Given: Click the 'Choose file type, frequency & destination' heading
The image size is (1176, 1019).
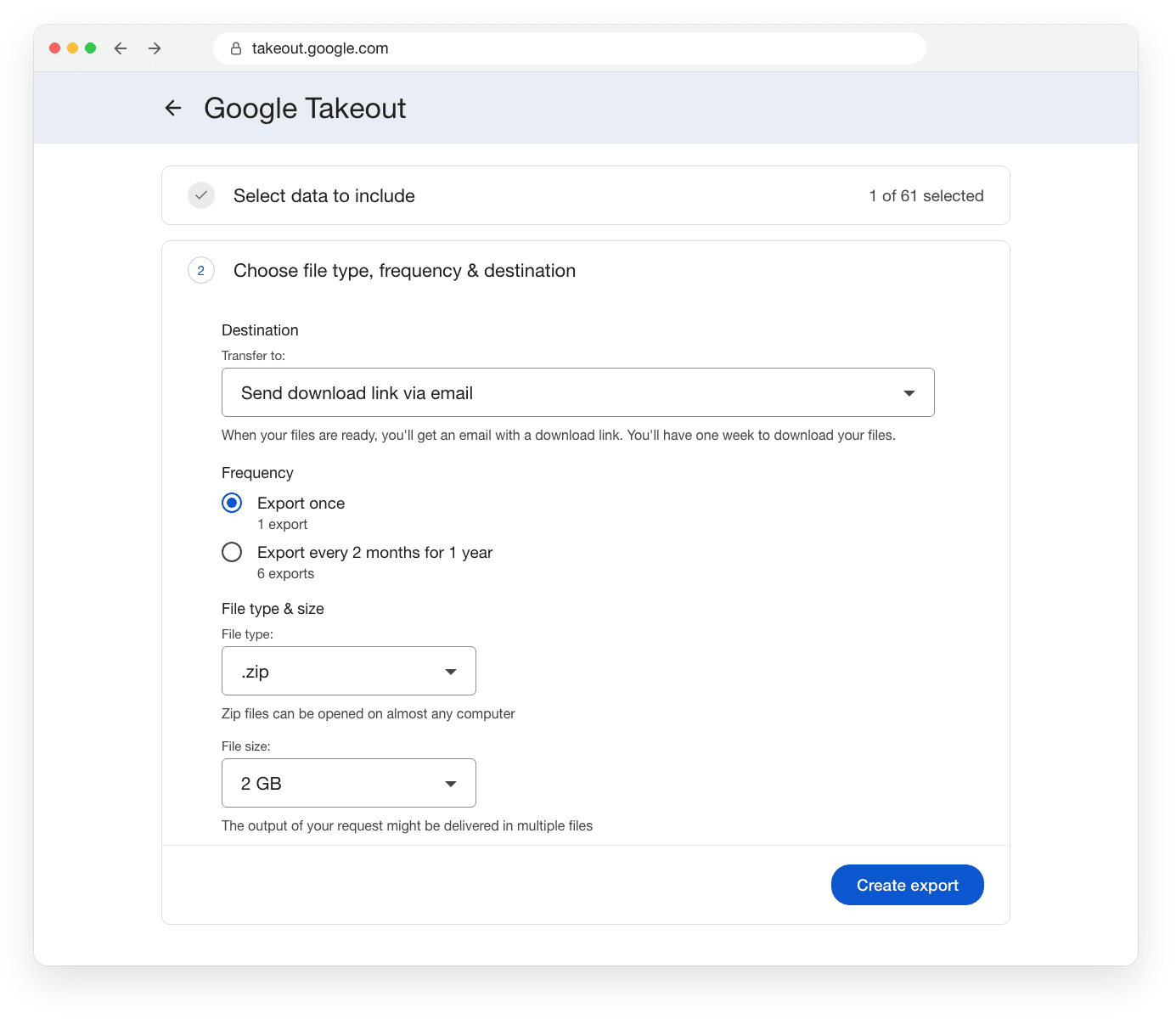Looking at the screenshot, I should 405,271.
